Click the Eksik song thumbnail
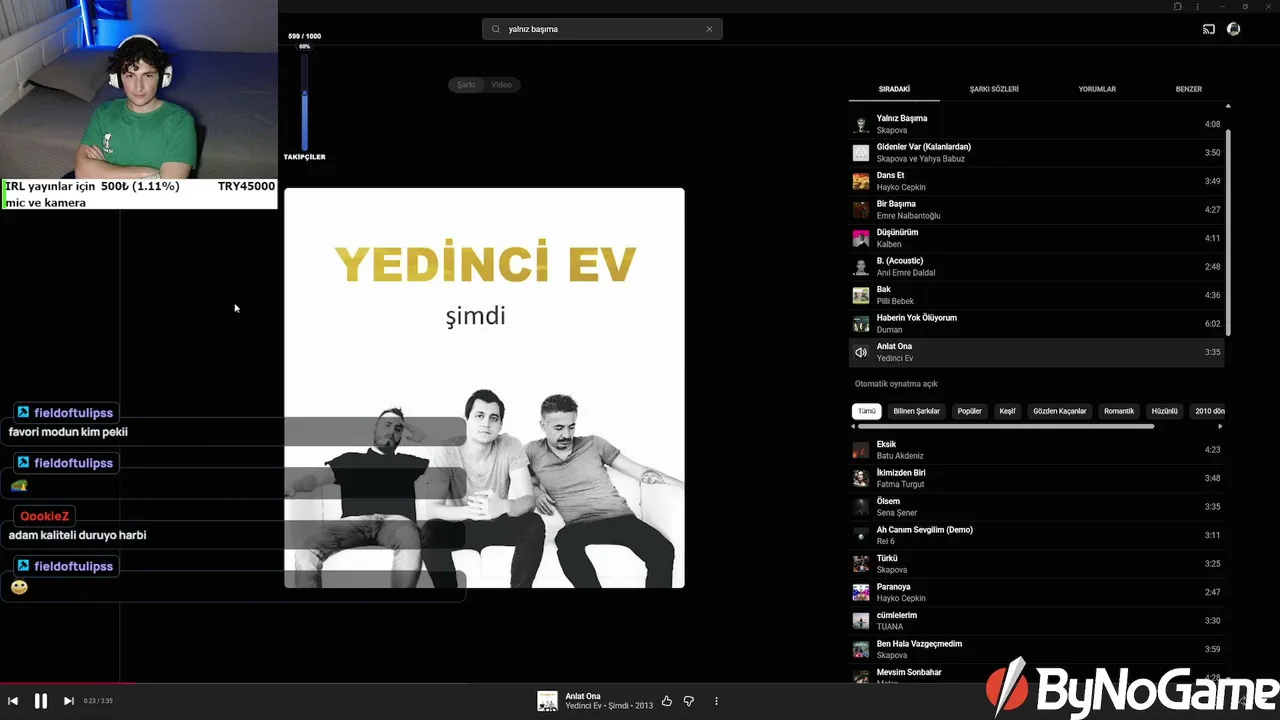This screenshot has height=720, width=1280. coord(861,450)
